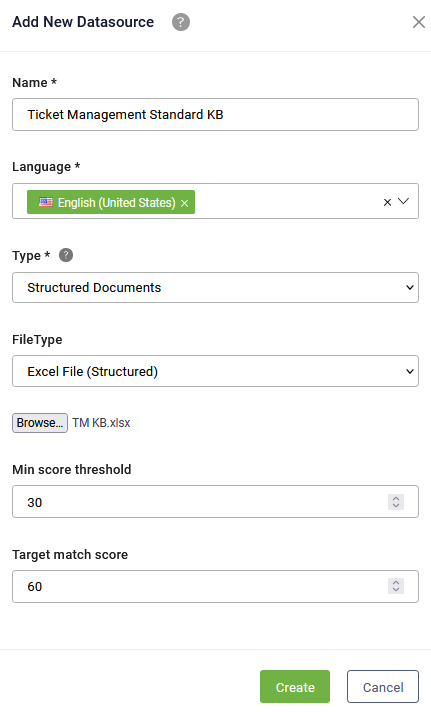Focus the Target match score field

[x=216, y=587]
